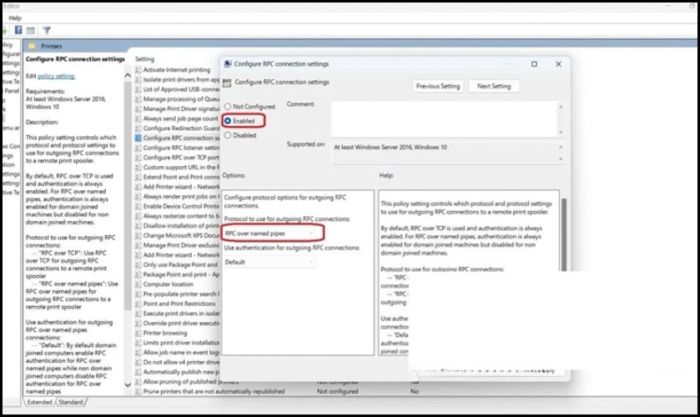This screenshot has width=700, height=417.
Task: Click the icon of Prune printers not republished row
Action: coord(138,392)
